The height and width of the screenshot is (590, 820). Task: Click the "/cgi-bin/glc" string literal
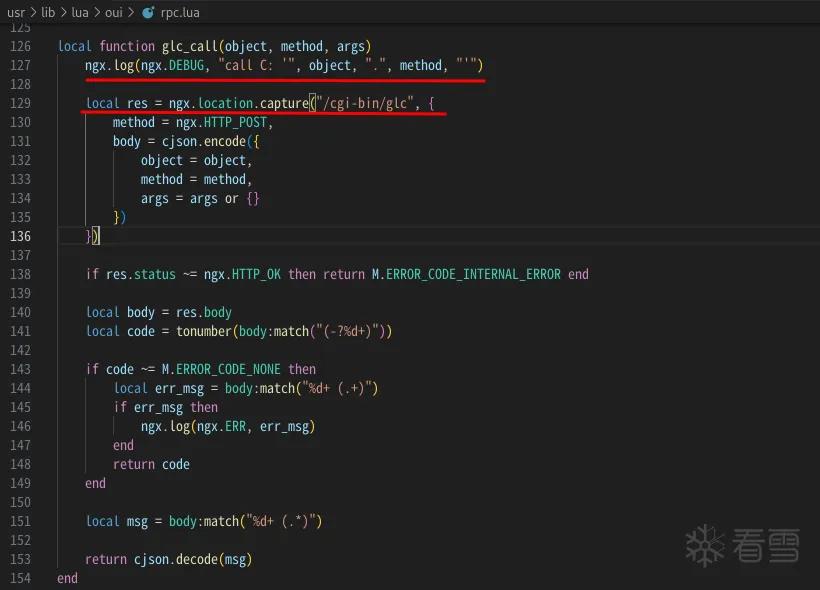tap(365, 104)
